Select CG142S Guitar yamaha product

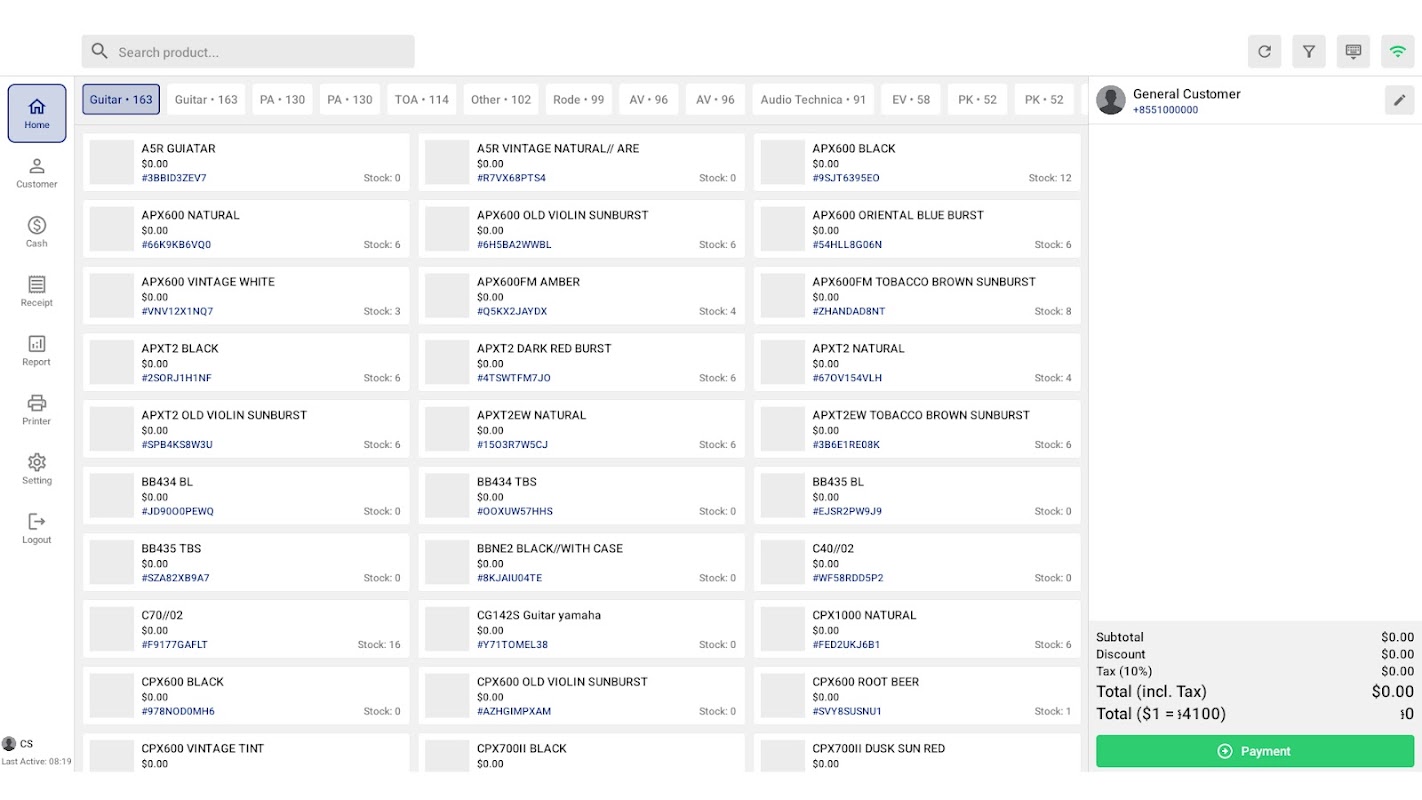[582, 629]
